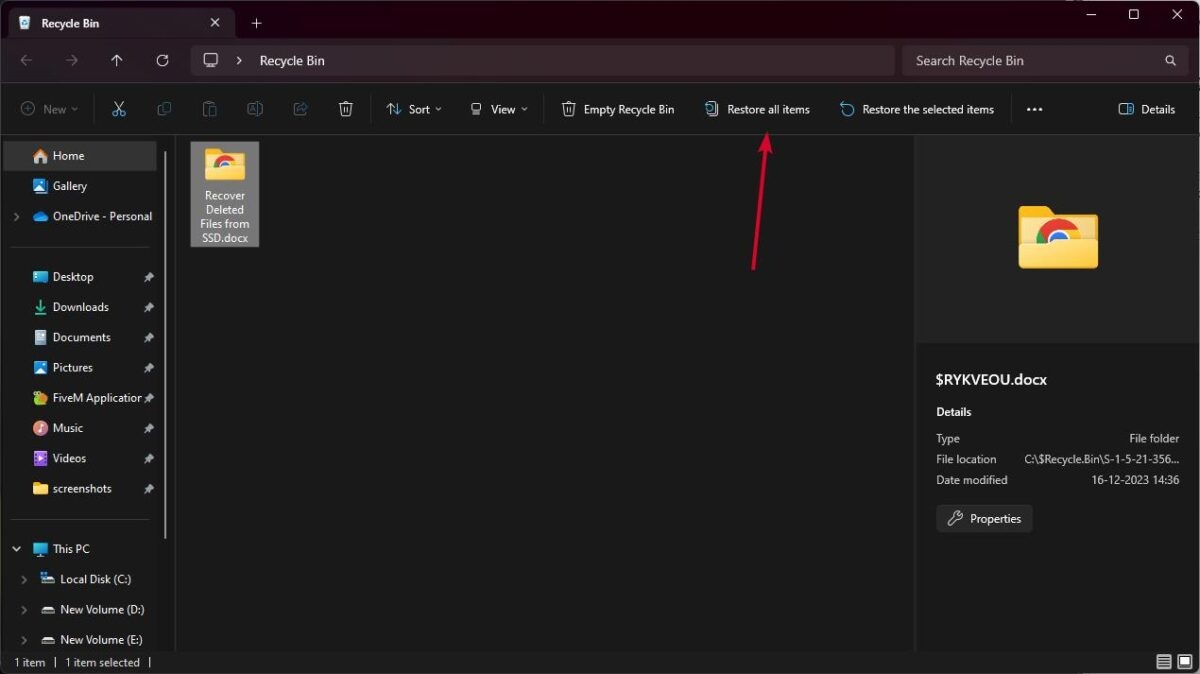This screenshot has height=674, width=1200.
Task: Click the Properties button
Action: pos(984,518)
